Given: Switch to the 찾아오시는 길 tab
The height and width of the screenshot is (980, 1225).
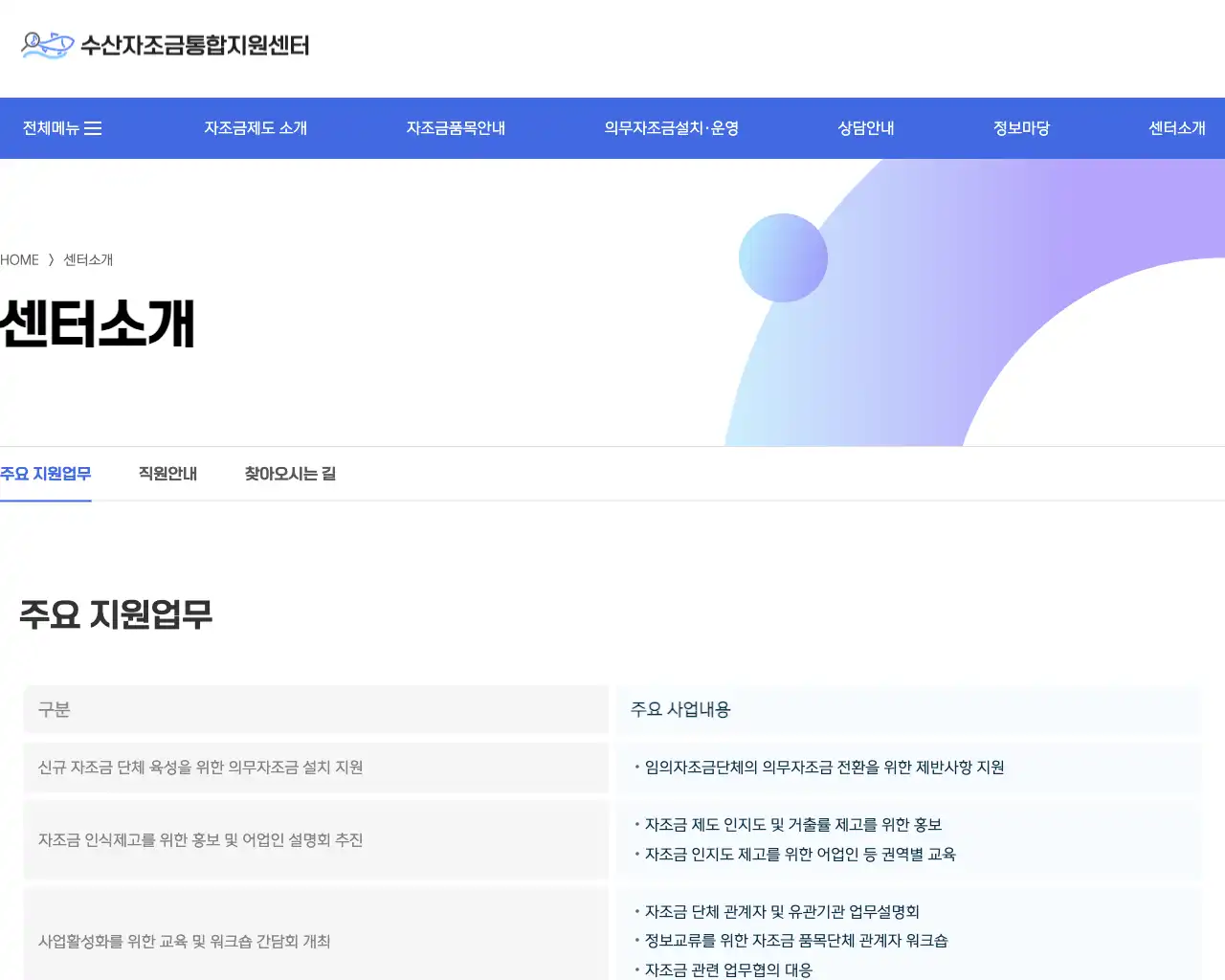Looking at the screenshot, I should (289, 473).
